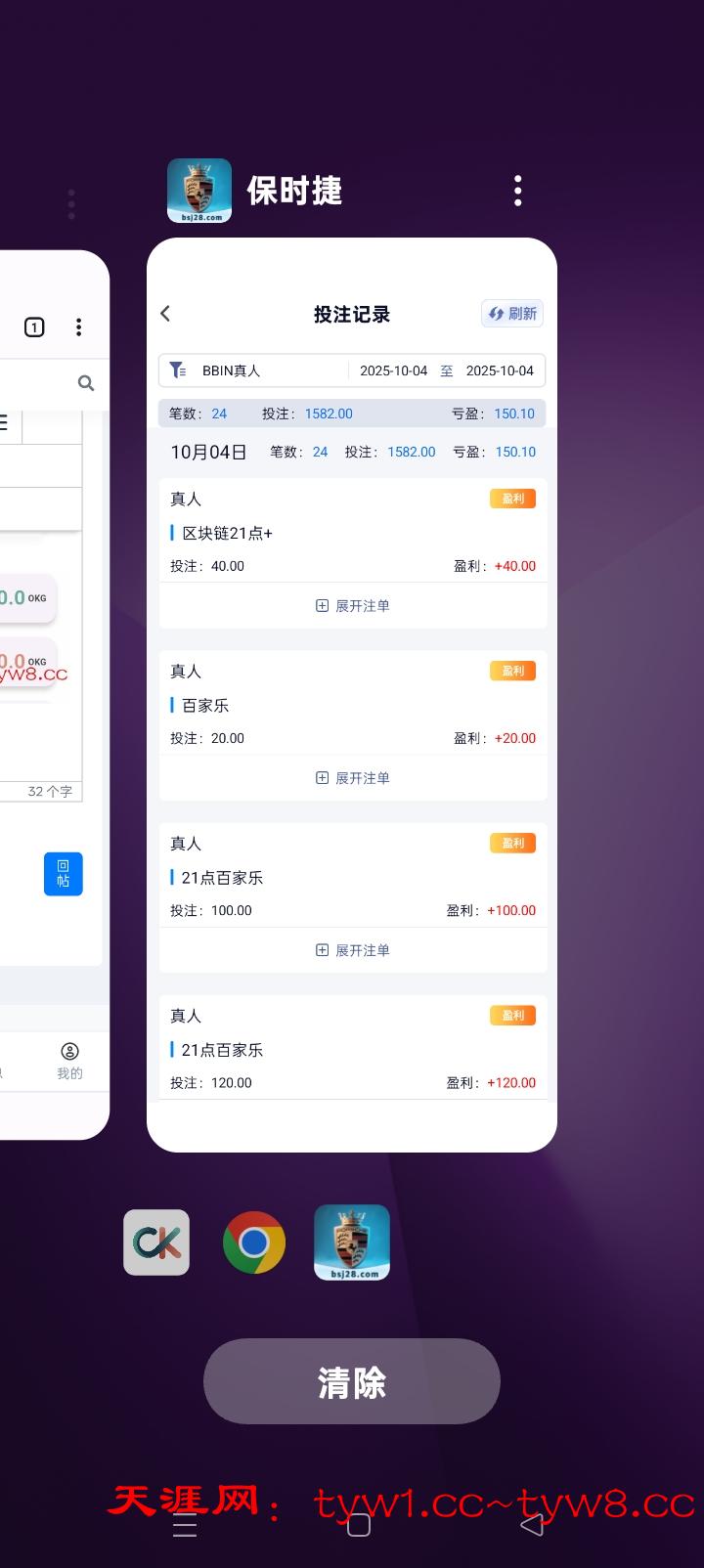The width and height of the screenshot is (704, 1568).
Task: Expand 展开注单 under 区块链21点+
Action: click(352, 606)
